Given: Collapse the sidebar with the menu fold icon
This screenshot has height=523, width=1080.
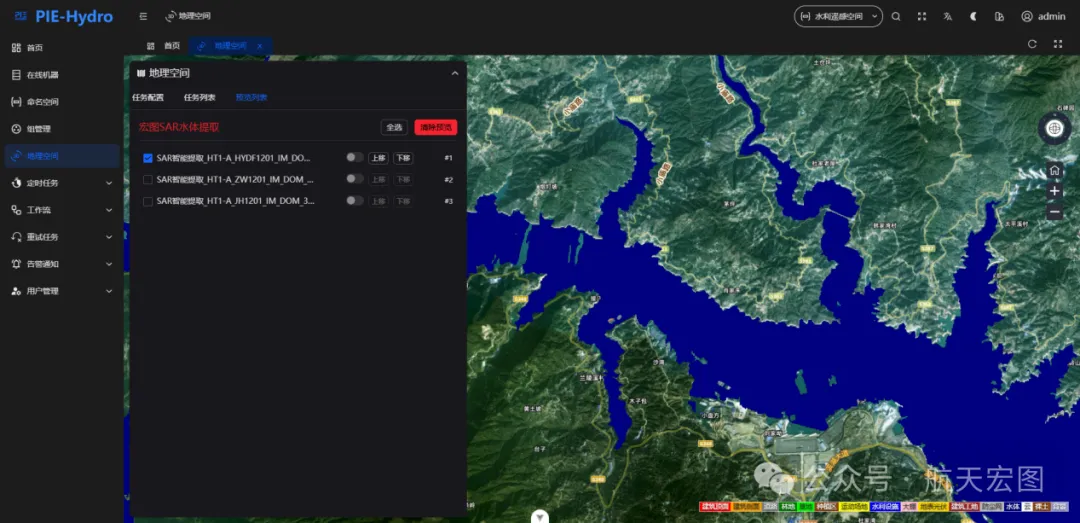Looking at the screenshot, I should 143,16.
